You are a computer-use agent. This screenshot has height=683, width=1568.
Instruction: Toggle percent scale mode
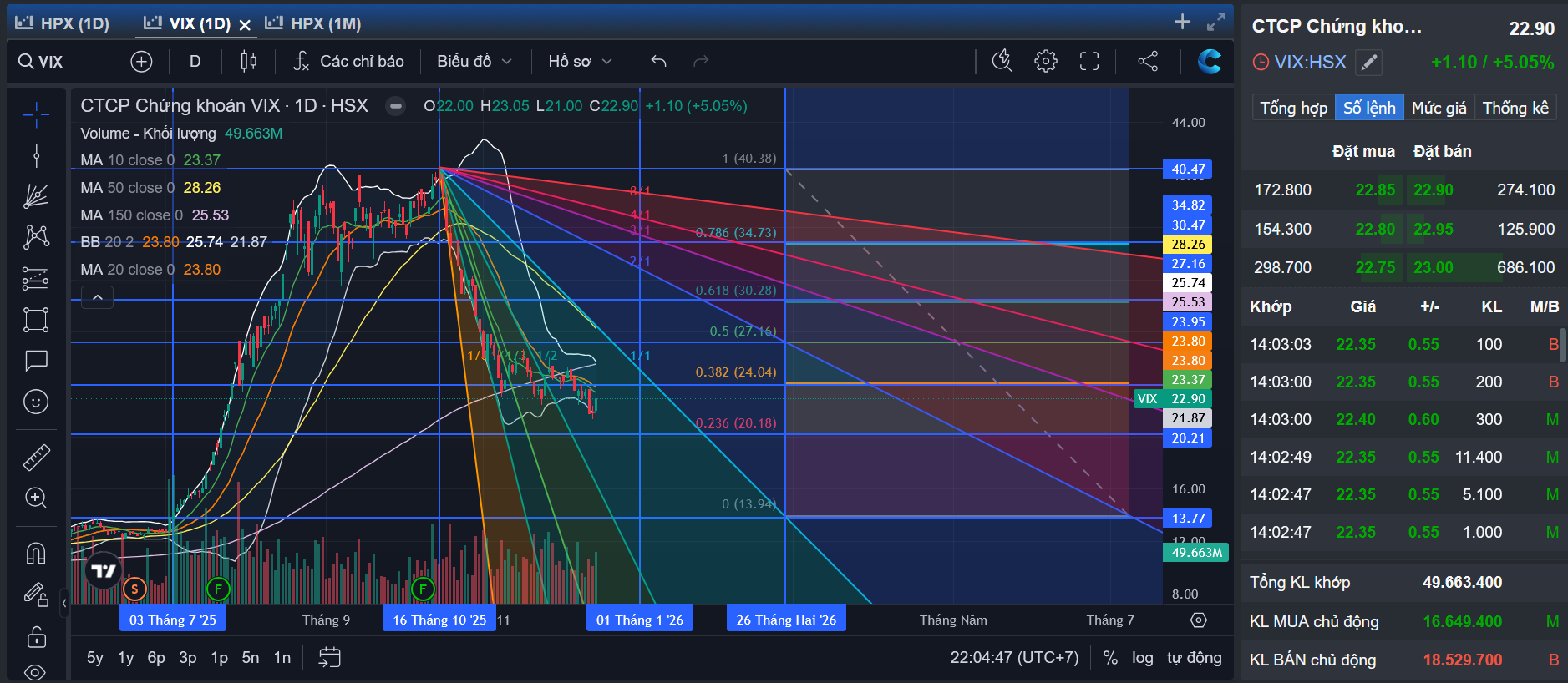[x=1110, y=658]
